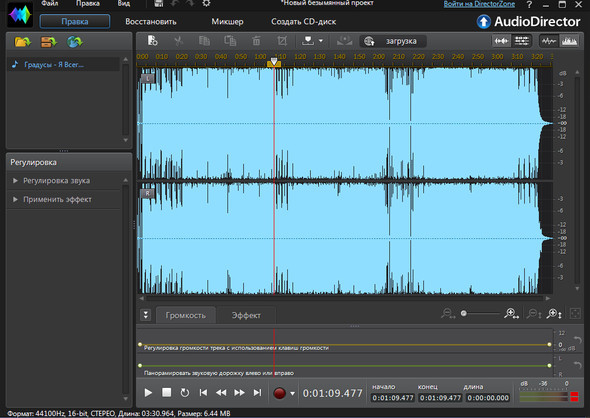Stop playback with the square Stop button
Screen dimensions: 590x418
point(166,392)
